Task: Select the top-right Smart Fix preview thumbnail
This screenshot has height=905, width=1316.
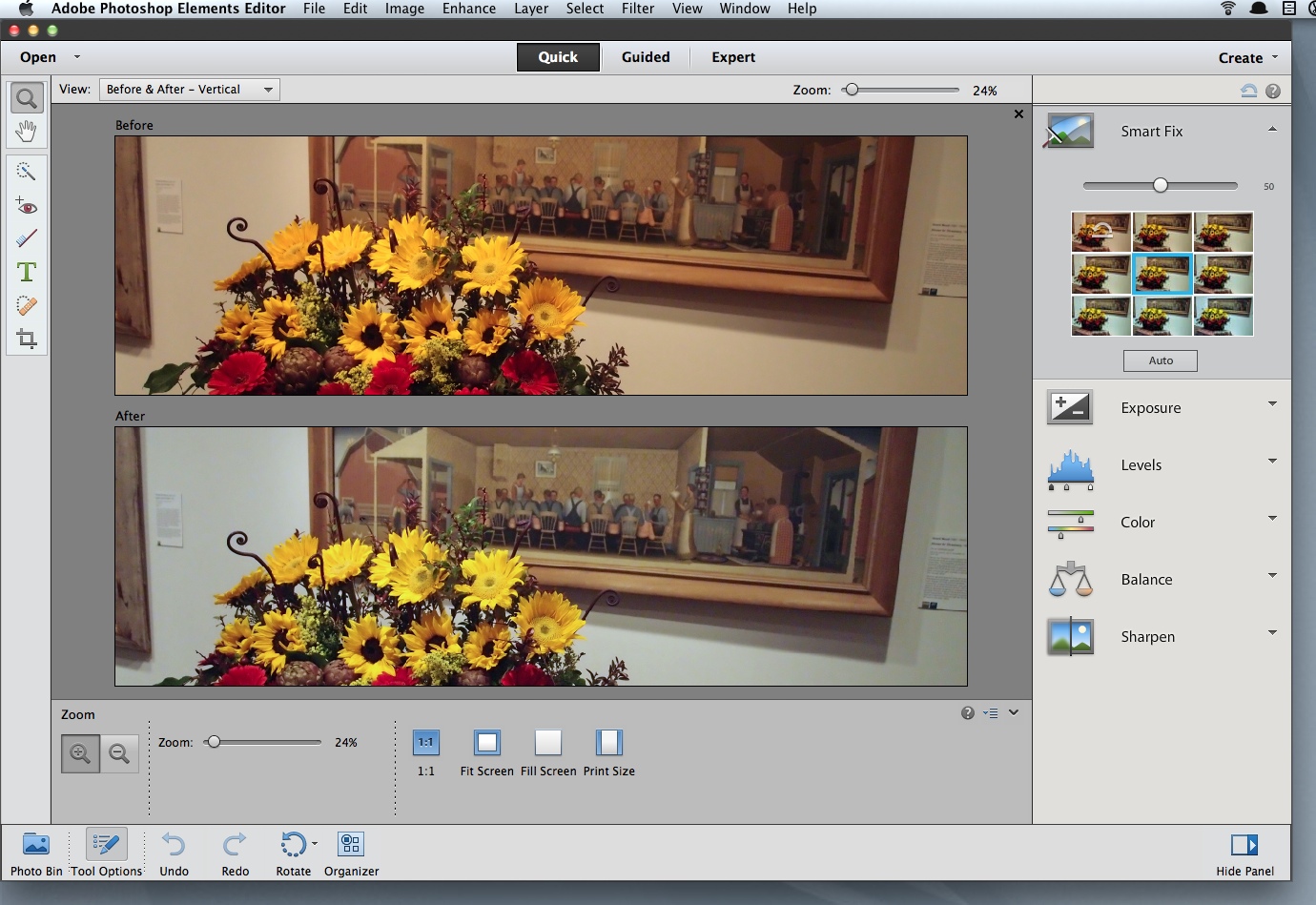Action: pyautogui.click(x=1223, y=232)
